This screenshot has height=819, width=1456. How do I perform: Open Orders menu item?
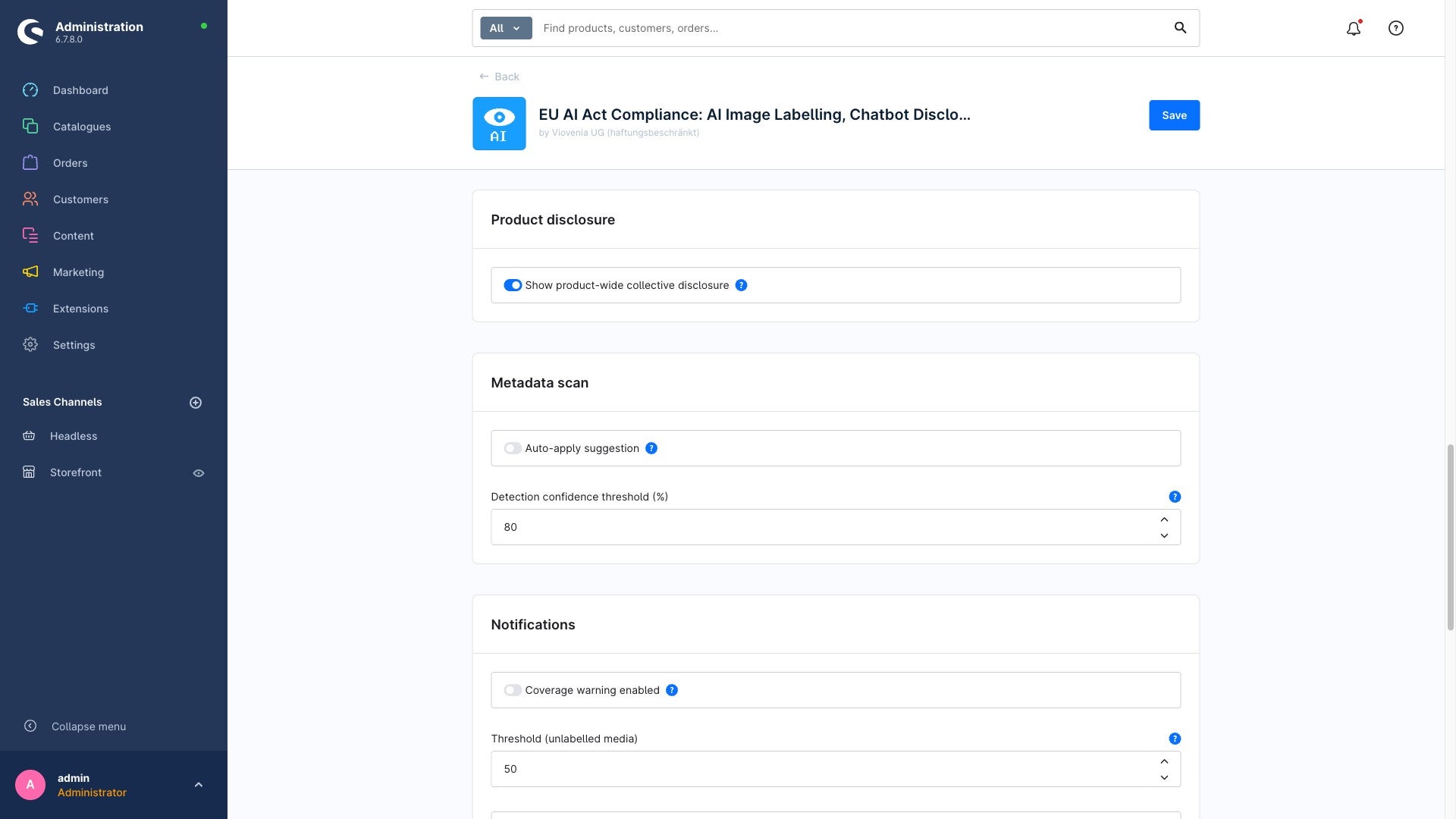tap(71, 163)
